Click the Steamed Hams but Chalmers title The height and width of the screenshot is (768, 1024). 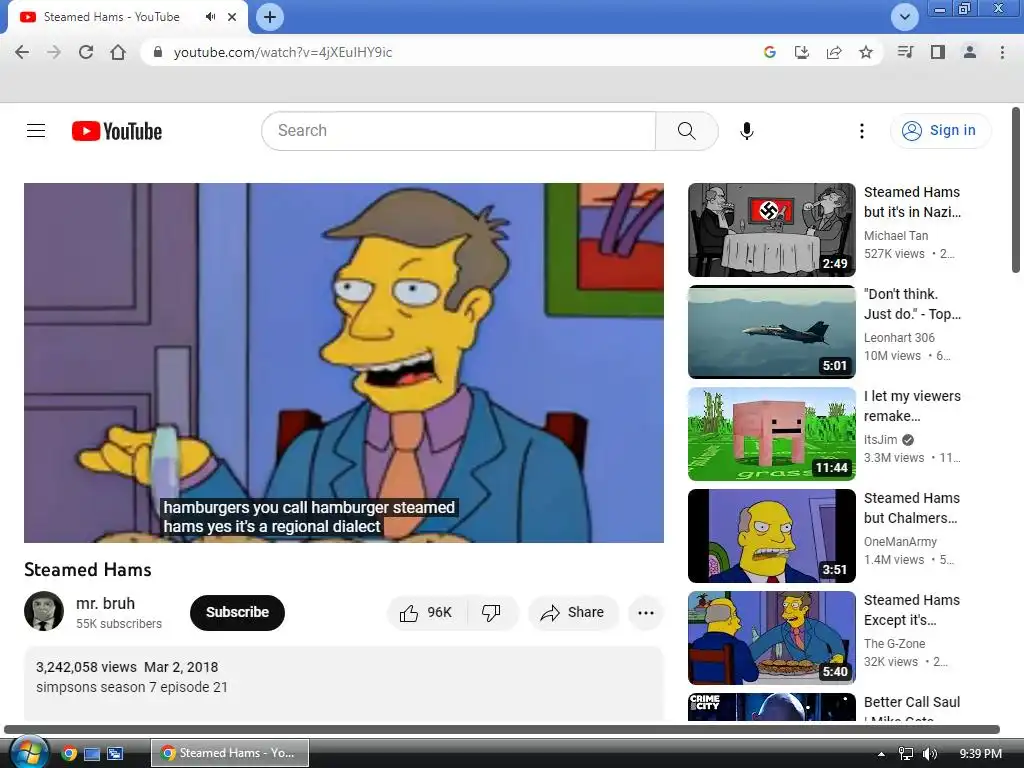(x=912, y=508)
